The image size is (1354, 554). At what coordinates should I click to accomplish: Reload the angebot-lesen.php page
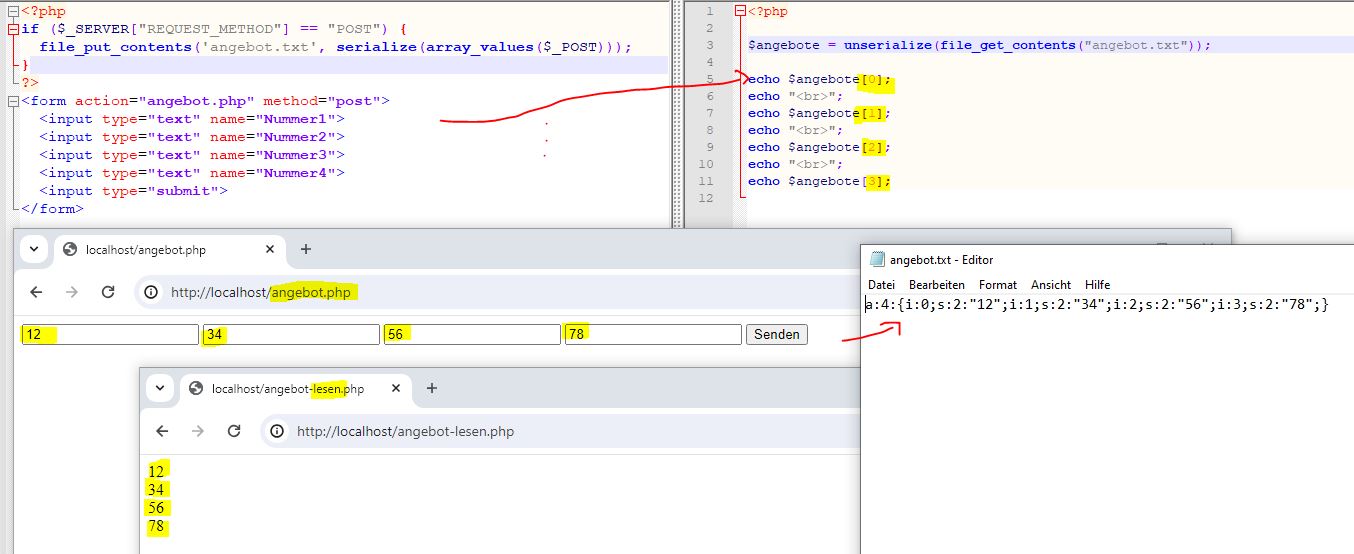click(234, 431)
